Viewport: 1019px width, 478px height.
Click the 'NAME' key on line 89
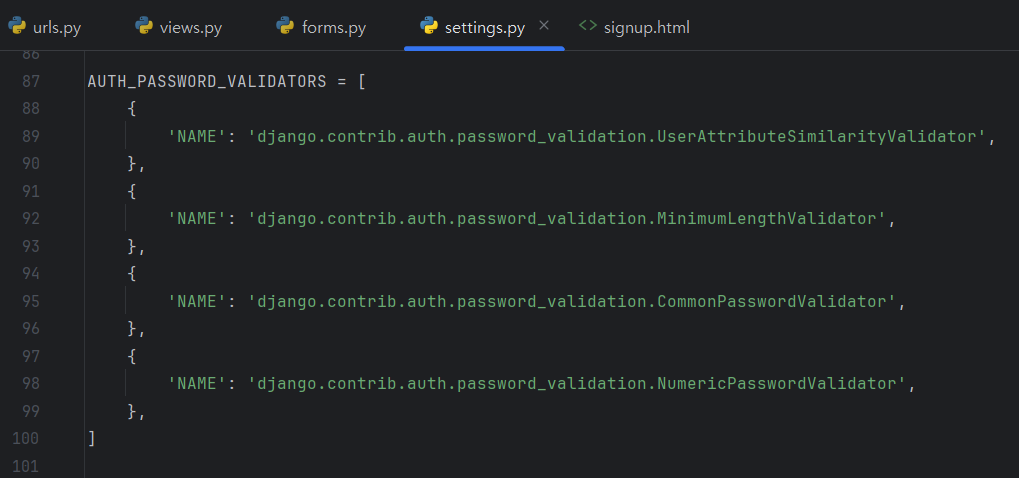coord(195,137)
